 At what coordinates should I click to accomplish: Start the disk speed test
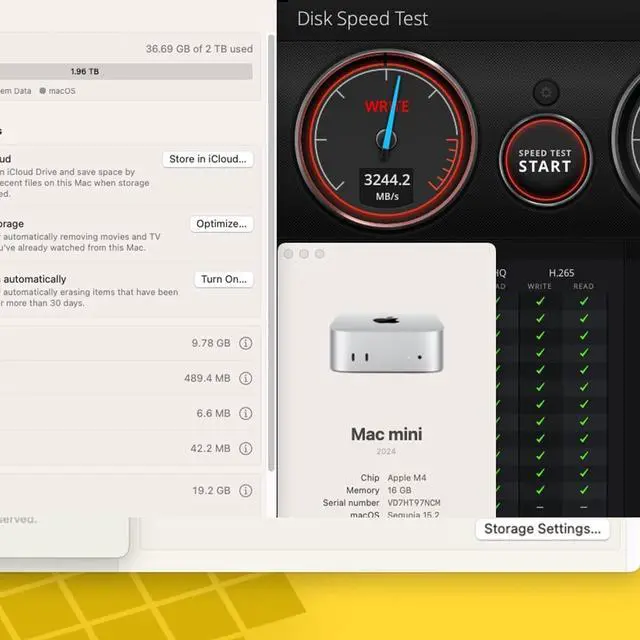click(545, 161)
